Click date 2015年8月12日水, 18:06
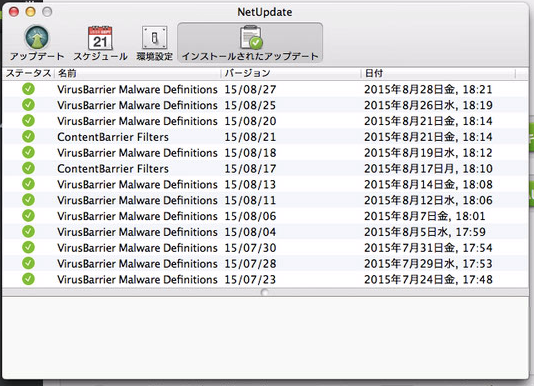 coord(428,200)
